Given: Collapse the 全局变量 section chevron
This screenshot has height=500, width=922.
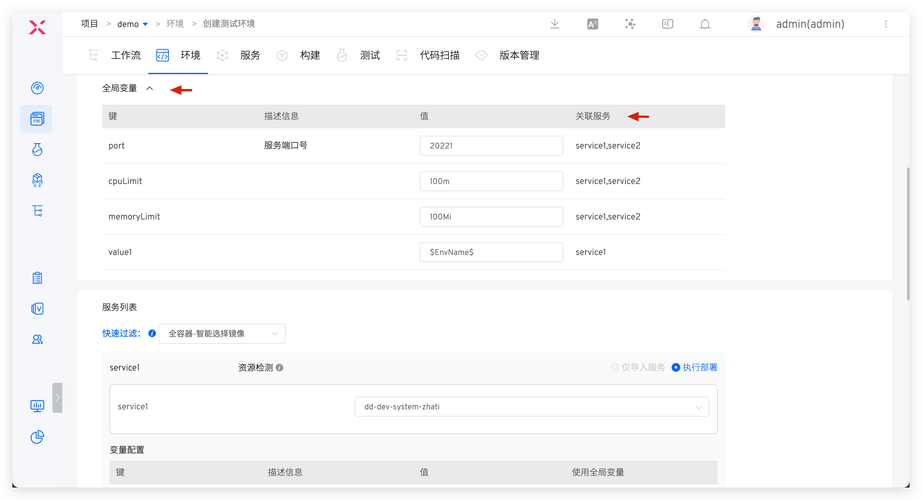Looking at the screenshot, I should click(x=149, y=88).
